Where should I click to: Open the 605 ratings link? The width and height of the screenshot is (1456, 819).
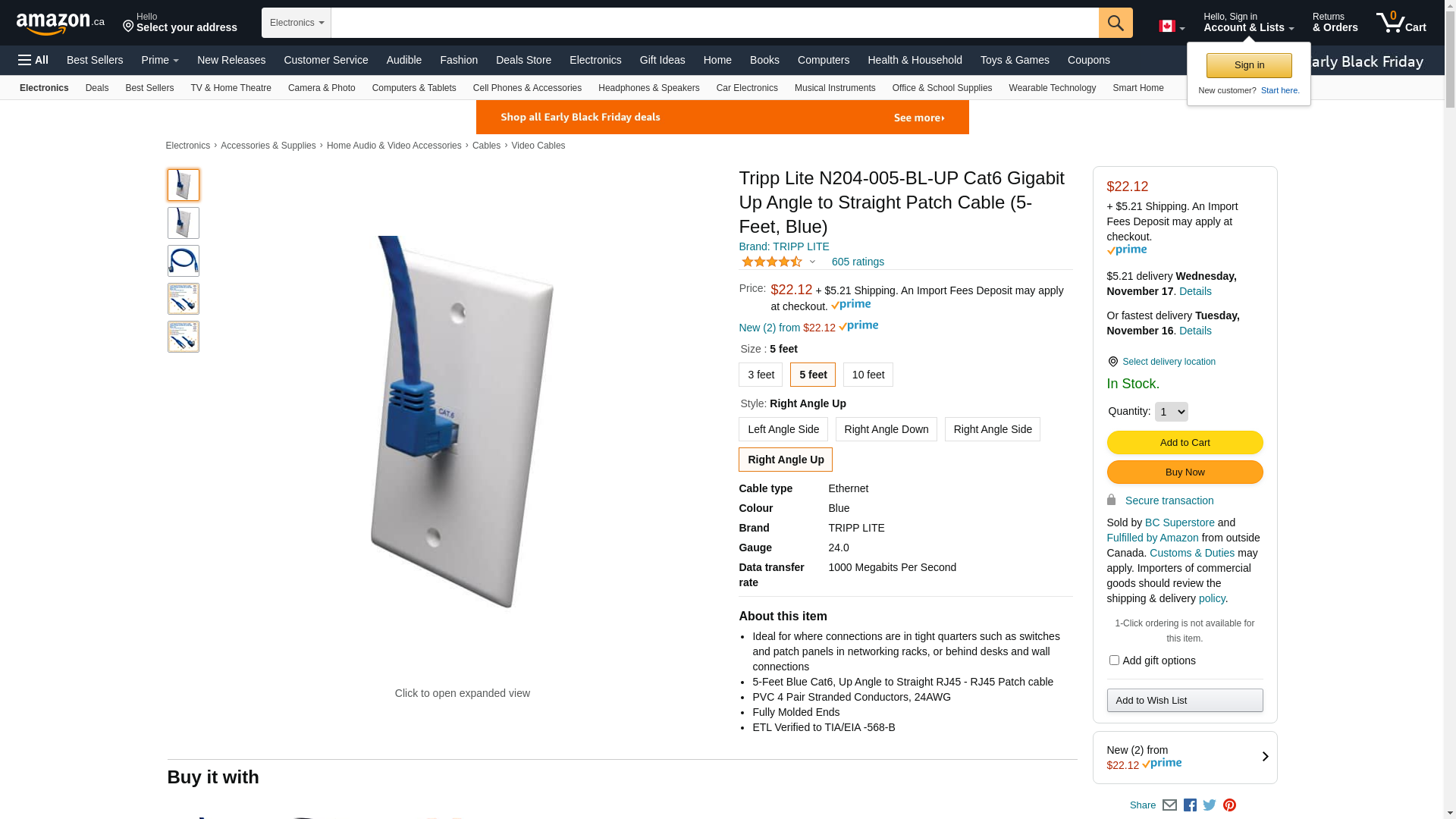tap(858, 262)
